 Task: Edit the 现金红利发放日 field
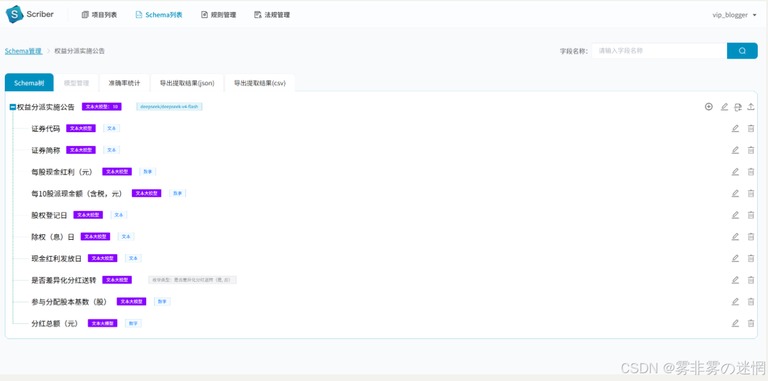pyautogui.click(x=735, y=258)
